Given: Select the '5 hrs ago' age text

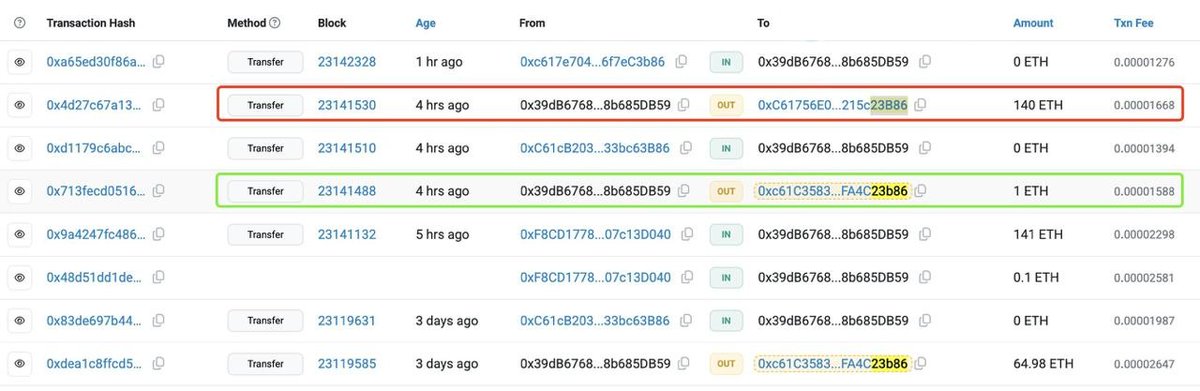Looking at the screenshot, I should pos(442,234).
